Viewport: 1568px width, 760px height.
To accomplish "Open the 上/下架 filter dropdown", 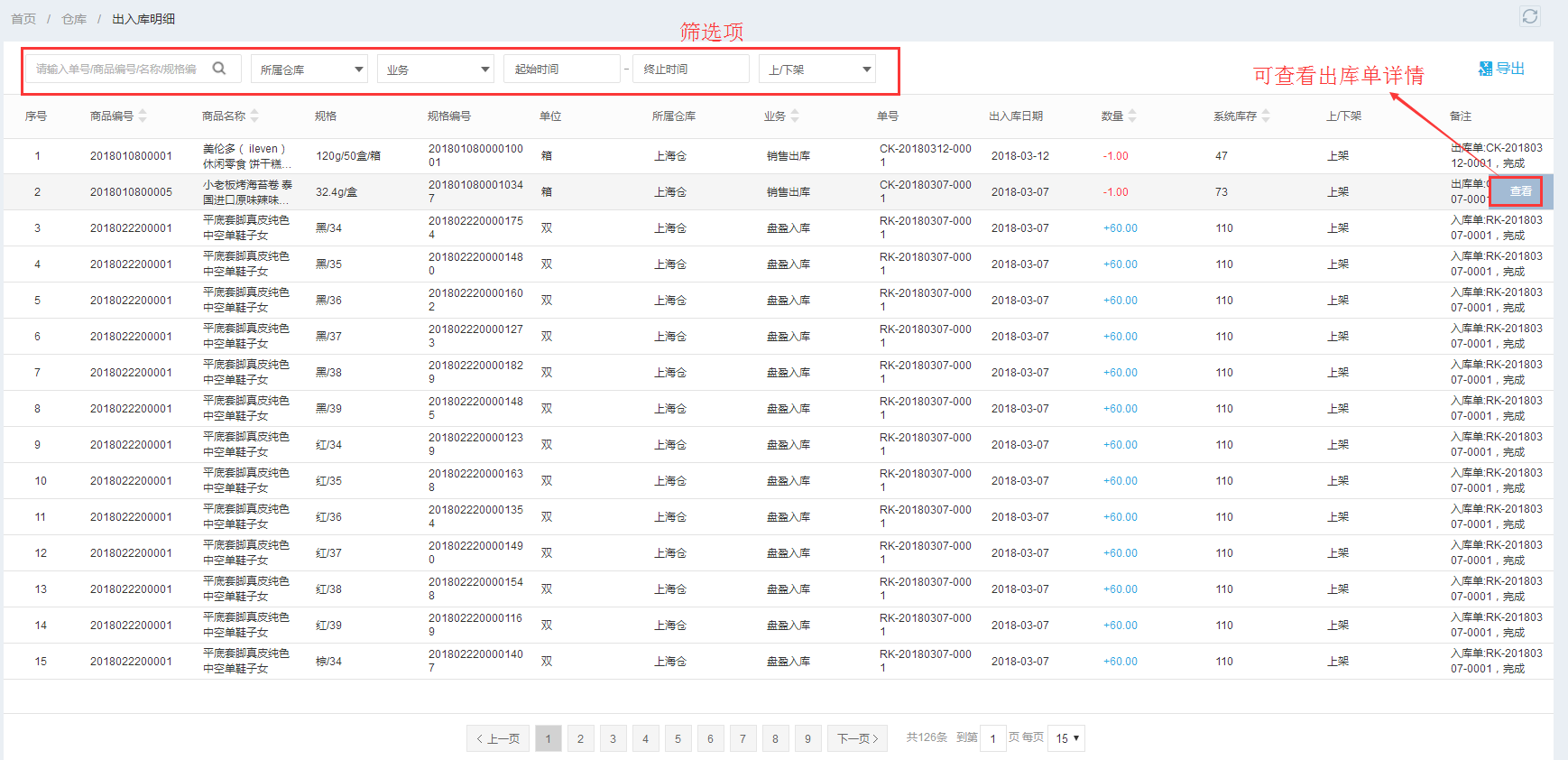I will [817, 70].
